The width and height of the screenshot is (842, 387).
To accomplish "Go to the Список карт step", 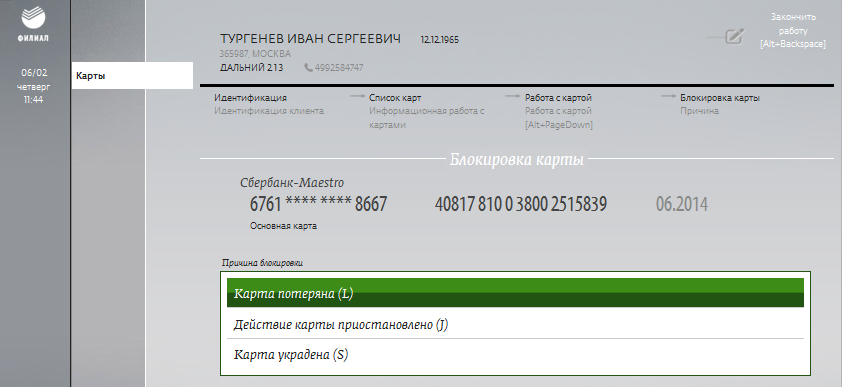I will pos(395,98).
